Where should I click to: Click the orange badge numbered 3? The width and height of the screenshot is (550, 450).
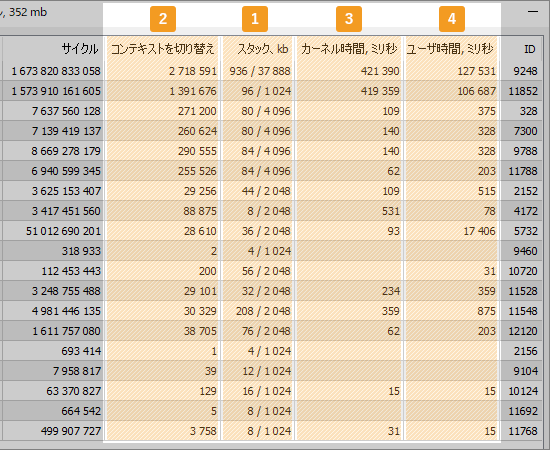point(349,19)
